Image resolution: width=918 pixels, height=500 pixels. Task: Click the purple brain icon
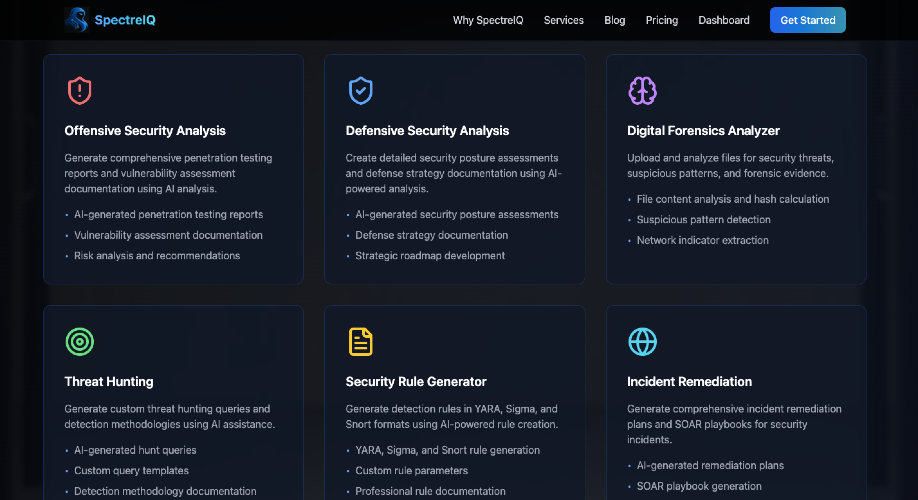pyautogui.click(x=642, y=91)
